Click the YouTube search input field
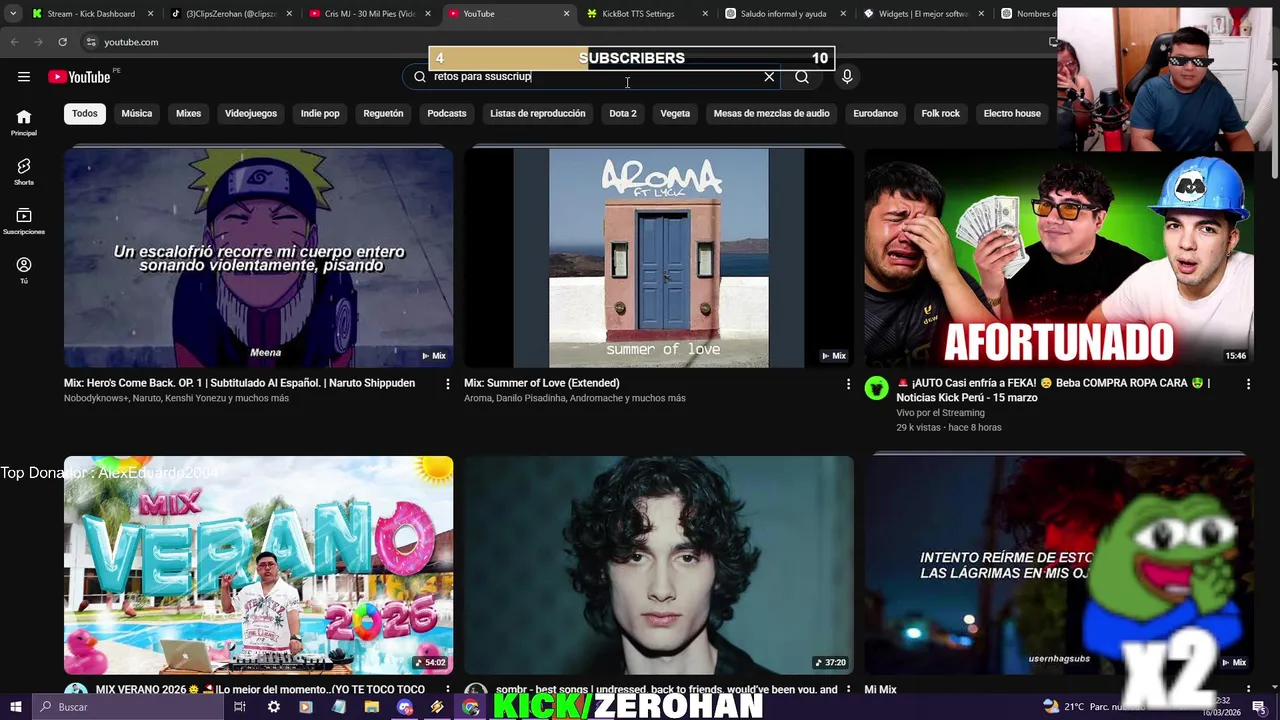This screenshot has height=720, width=1280. (590, 77)
